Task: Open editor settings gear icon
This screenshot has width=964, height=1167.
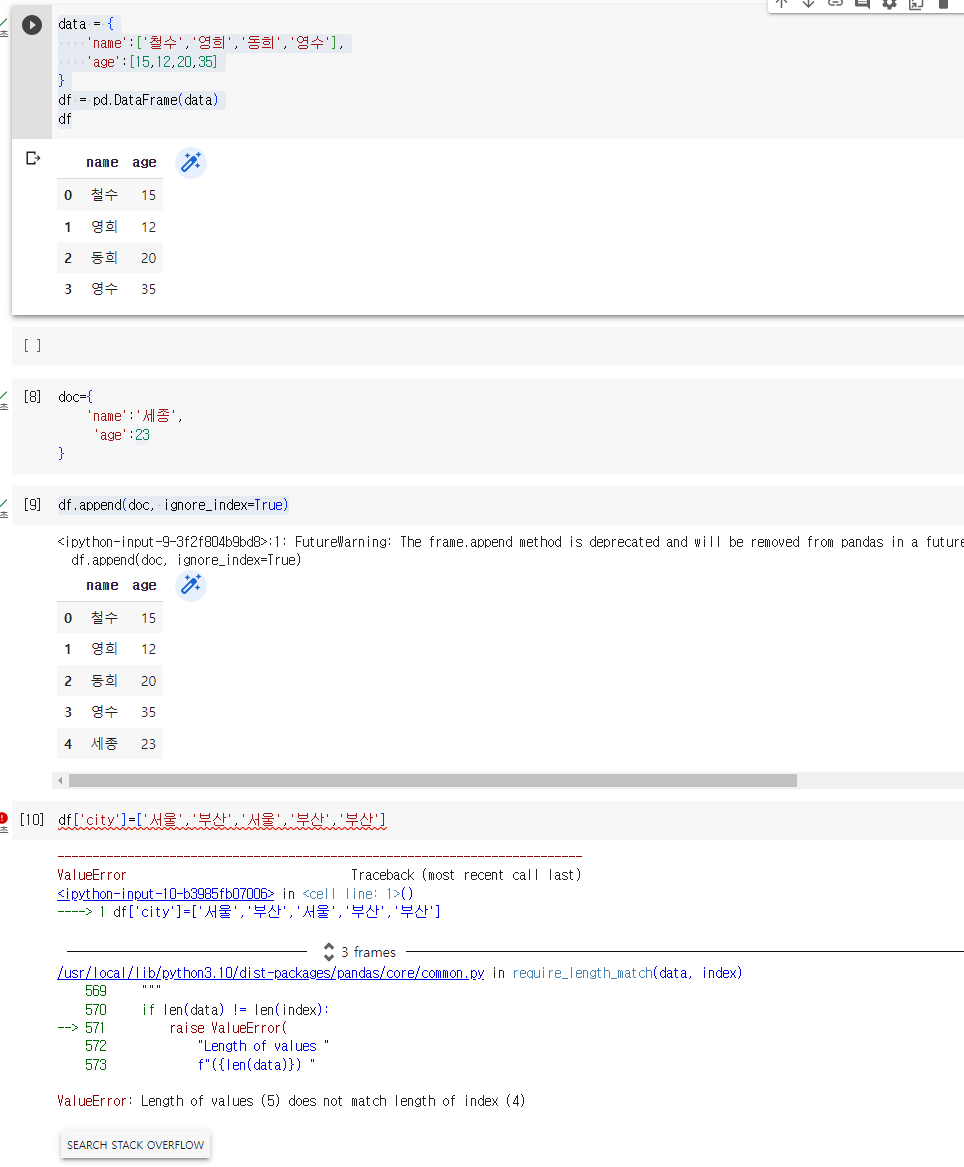Action: pyautogui.click(x=889, y=4)
